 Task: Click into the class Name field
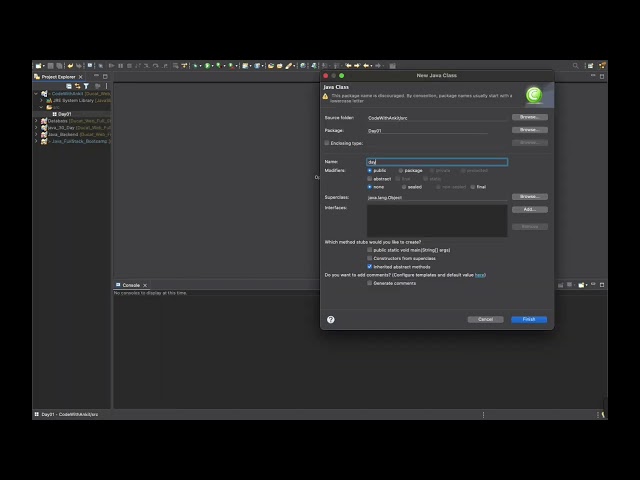click(437, 162)
